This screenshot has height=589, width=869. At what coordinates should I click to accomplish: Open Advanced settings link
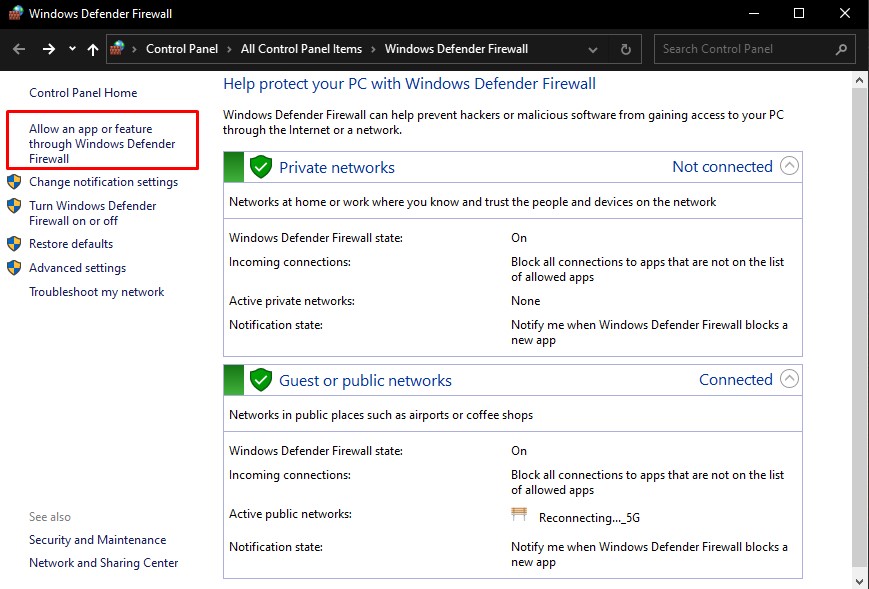point(78,268)
